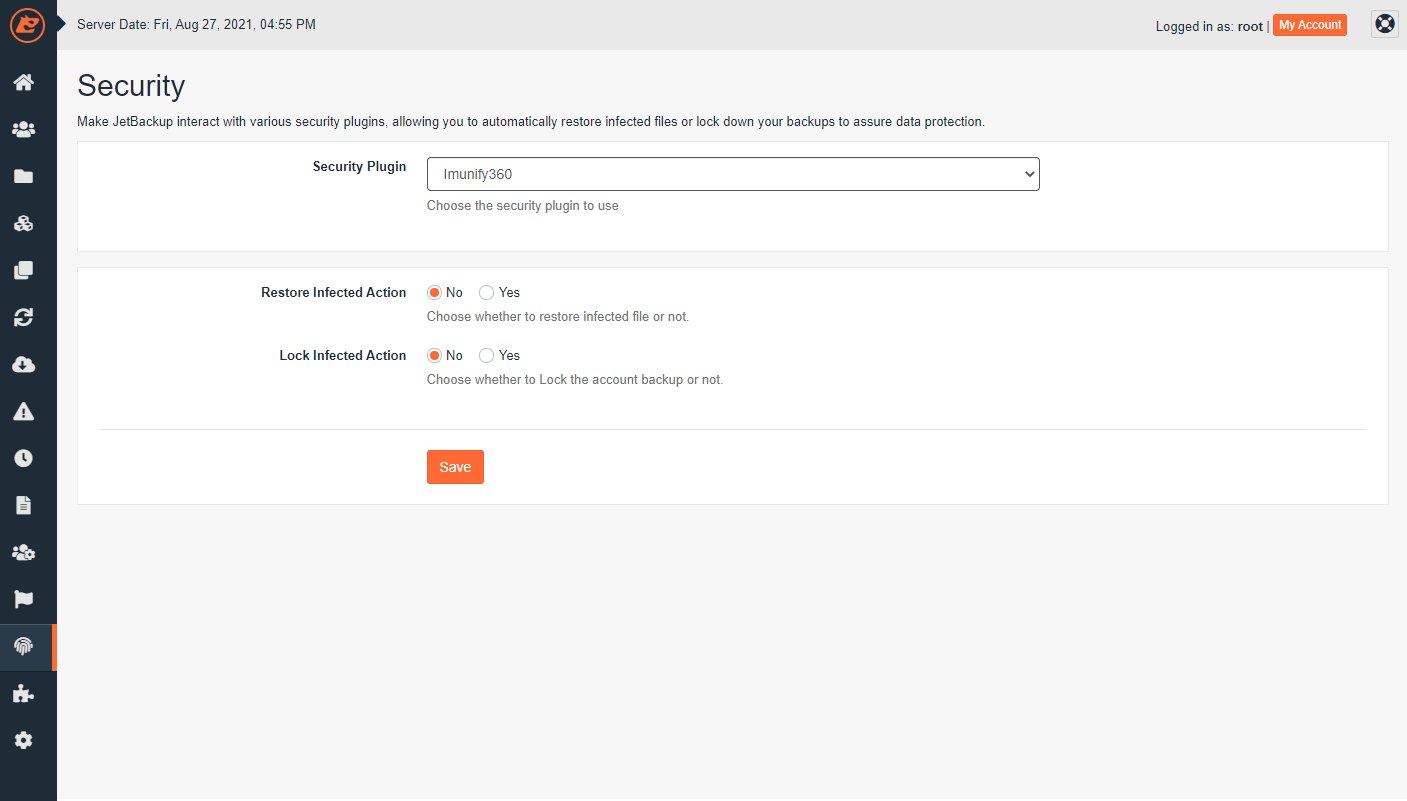Click the lifebuoy support icon
Screen dimensions: 1407x801
(x=1385, y=24)
